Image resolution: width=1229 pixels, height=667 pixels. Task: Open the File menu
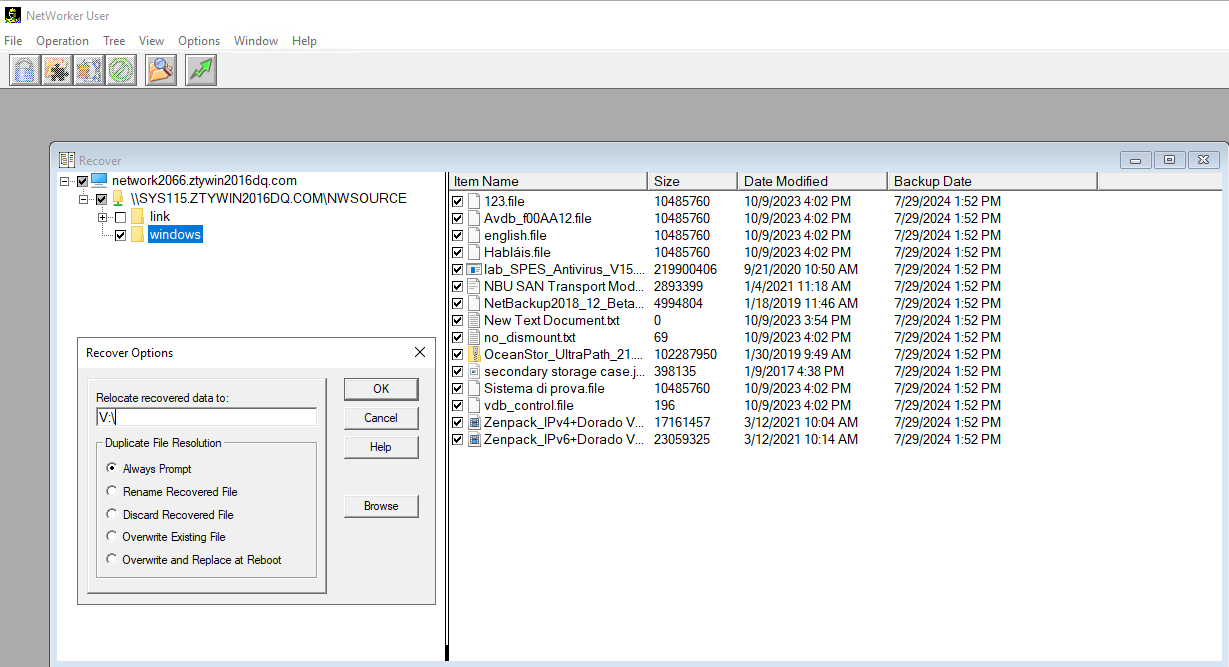coord(13,41)
